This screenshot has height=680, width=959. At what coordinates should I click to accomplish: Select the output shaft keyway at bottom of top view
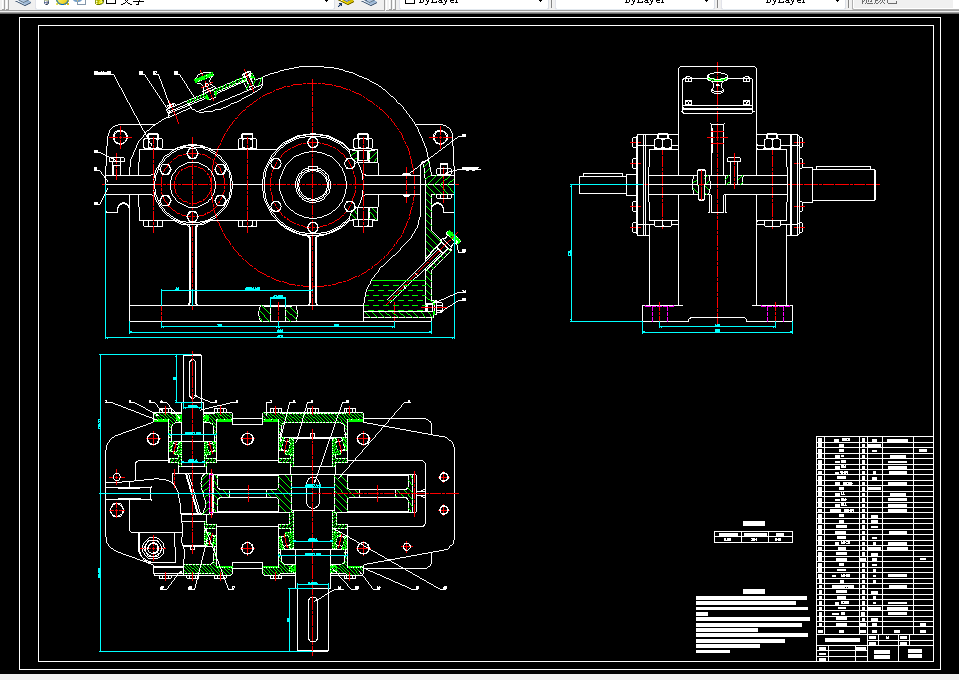tap(313, 619)
